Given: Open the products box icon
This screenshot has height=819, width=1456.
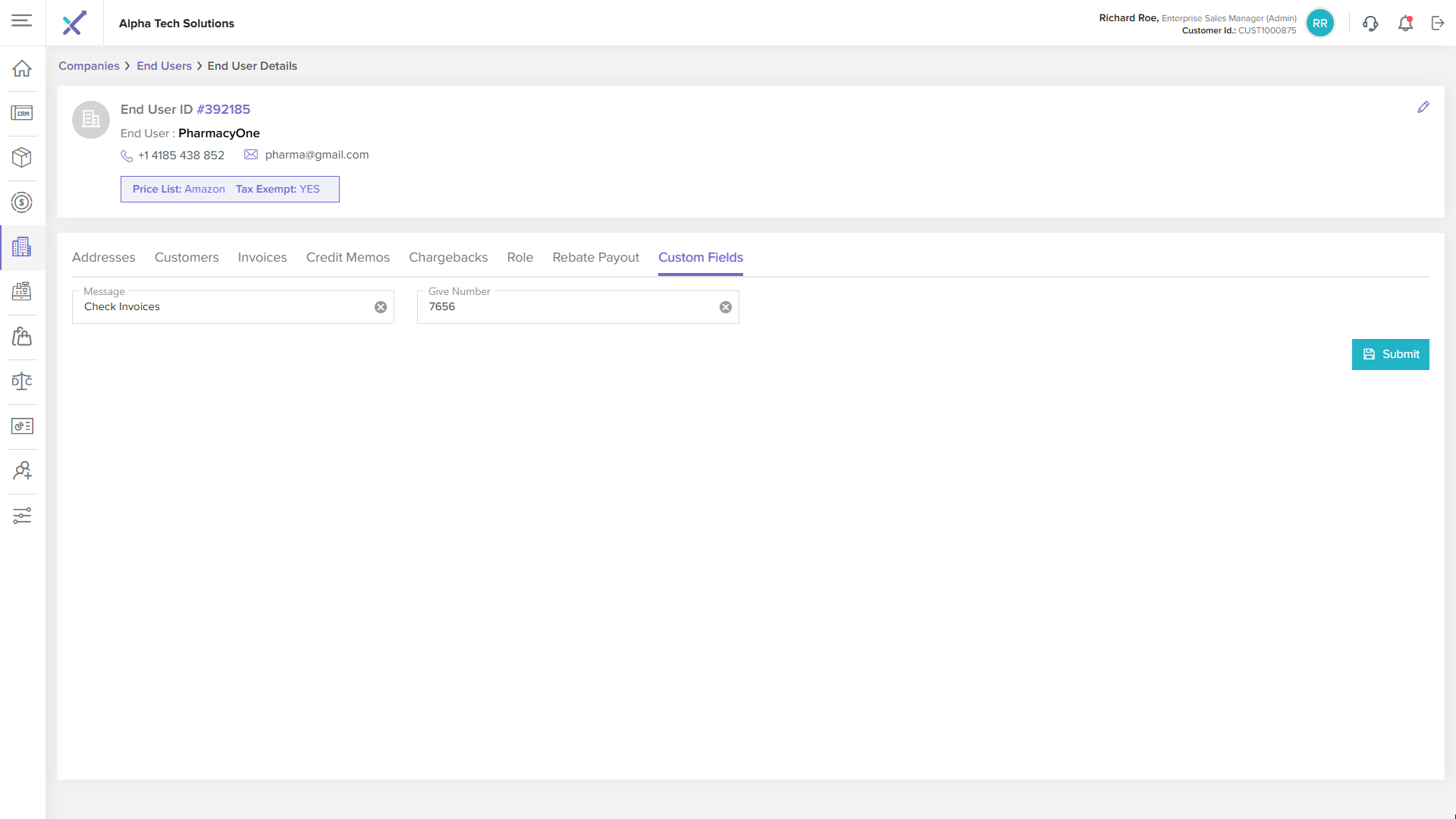Looking at the screenshot, I should point(22,157).
